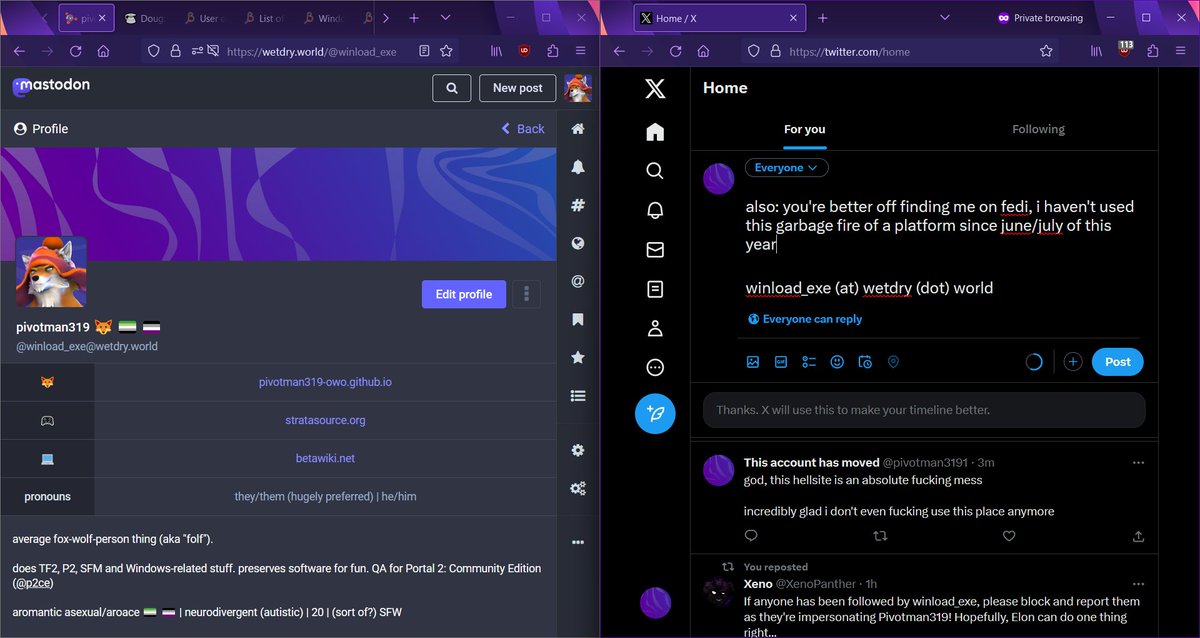Go Back from Mastodon profile
This screenshot has height=638, width=1200.
click(x=523, y=129)
